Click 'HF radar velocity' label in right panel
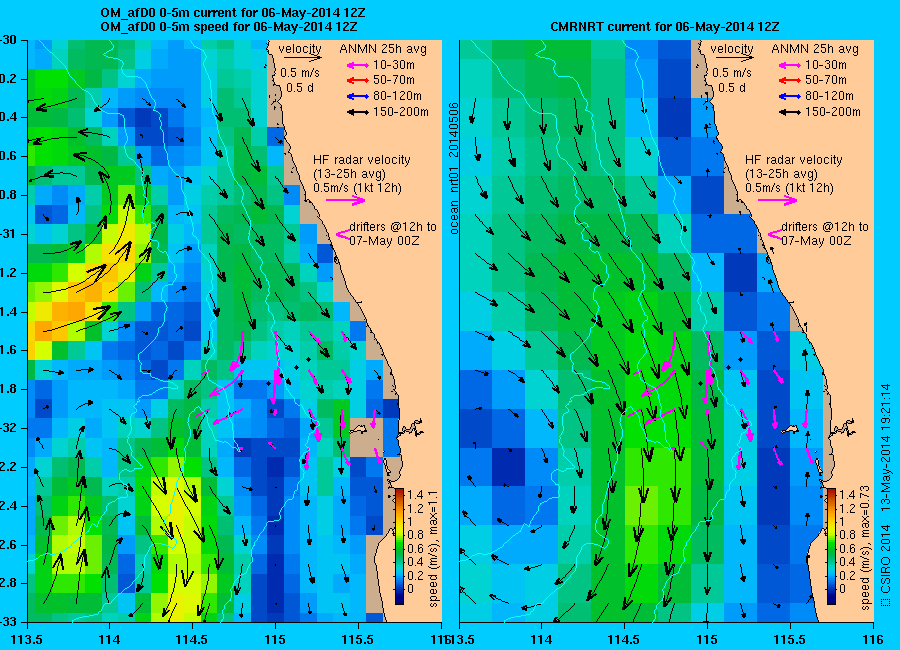This screenshot has width=900, height=650. click(794, 160)
